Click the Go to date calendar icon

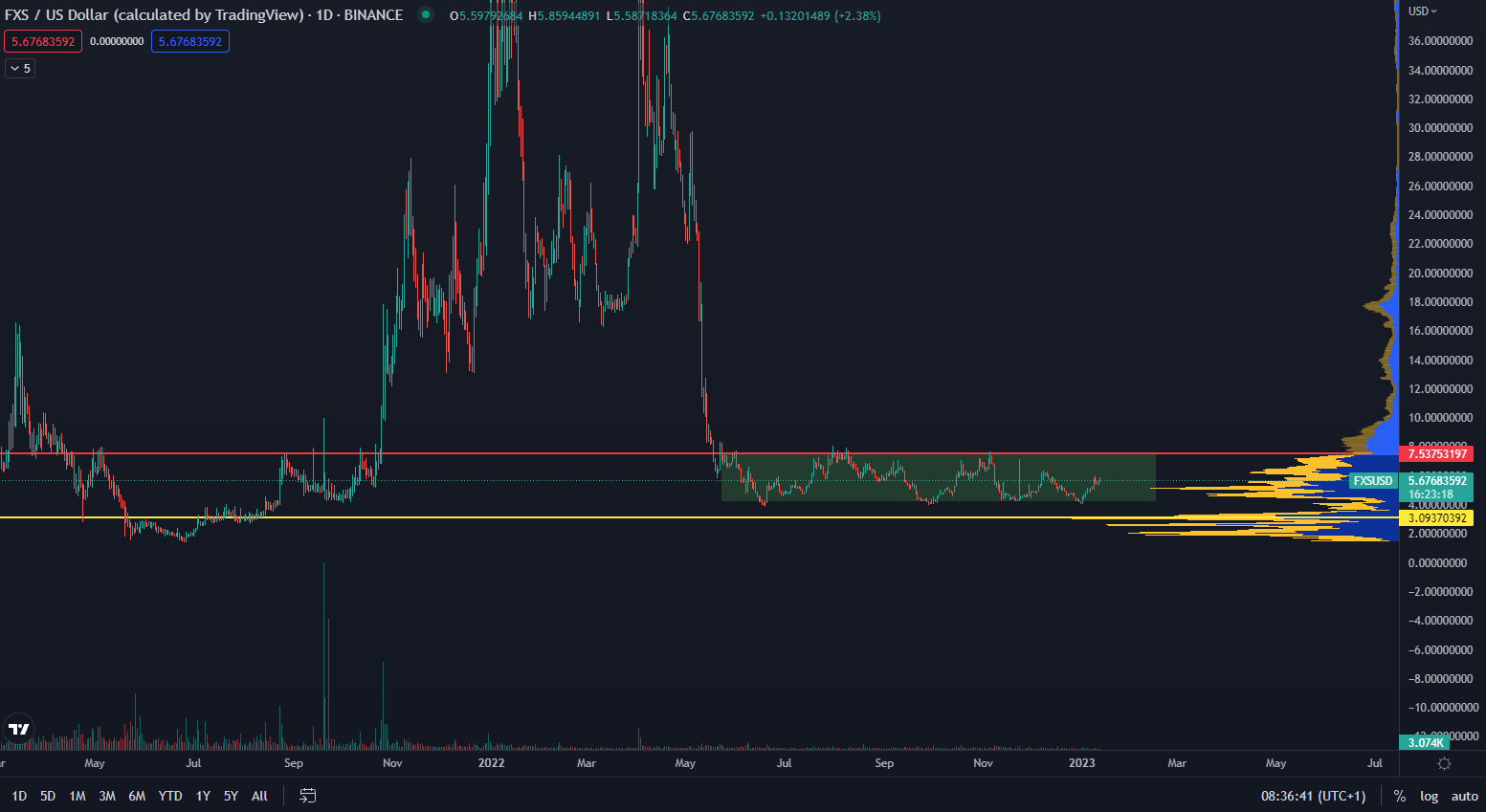click(307, 796)
